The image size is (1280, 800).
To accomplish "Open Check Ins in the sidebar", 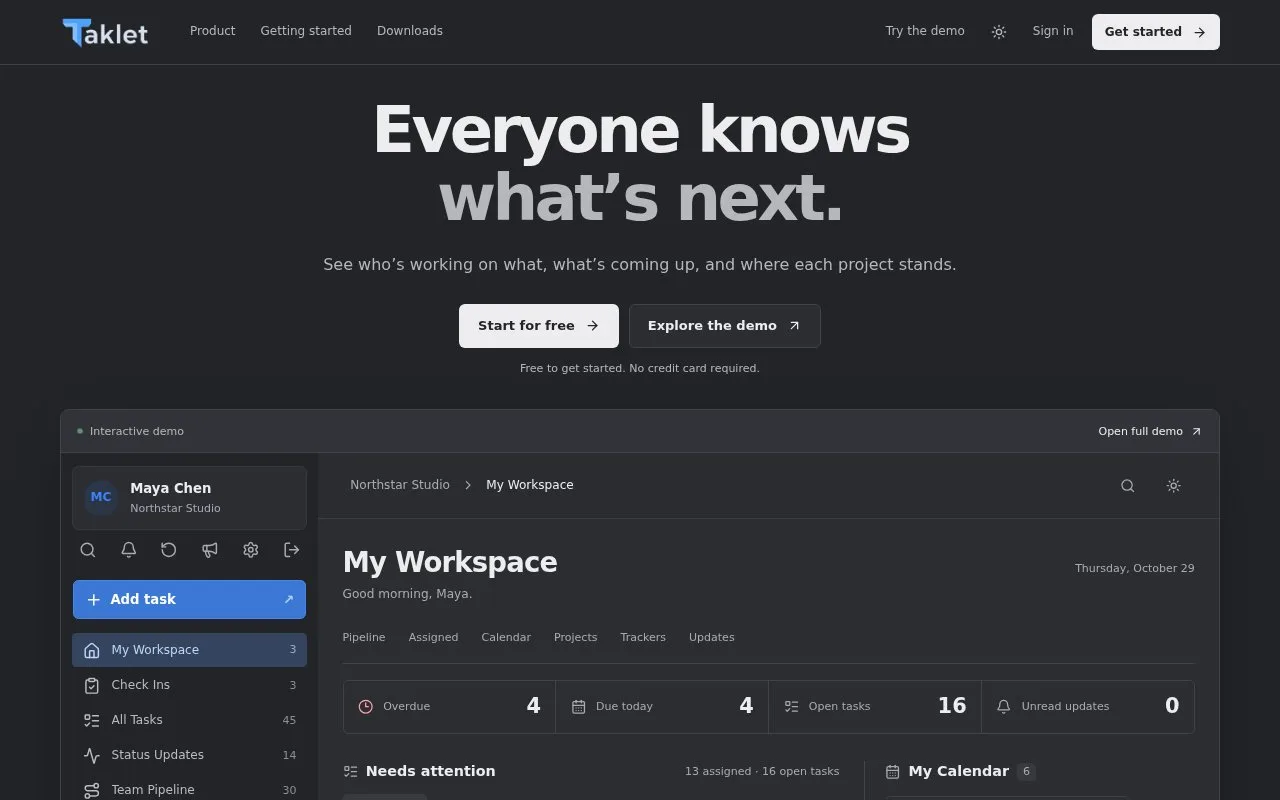I will 189,685.
